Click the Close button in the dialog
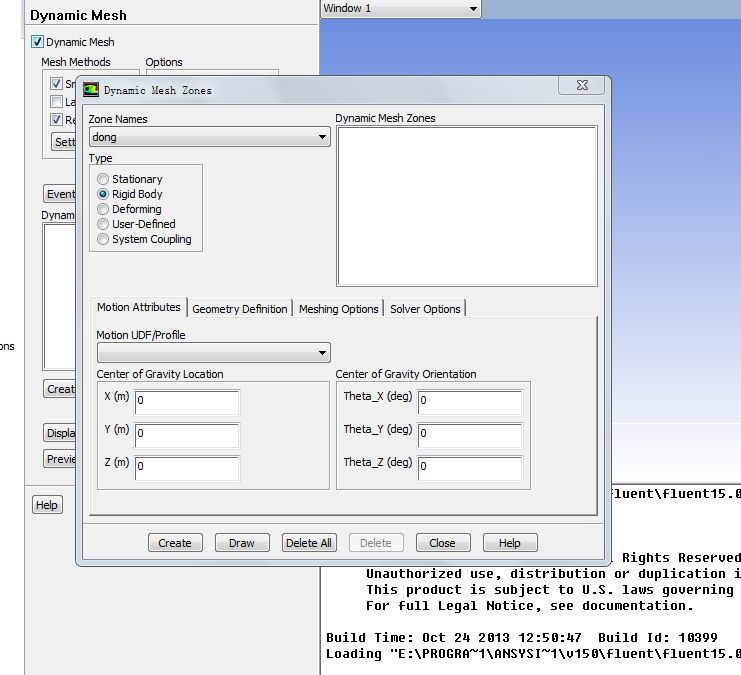The height and width of the screenshot is (675, 741). (x=443, y=543)
